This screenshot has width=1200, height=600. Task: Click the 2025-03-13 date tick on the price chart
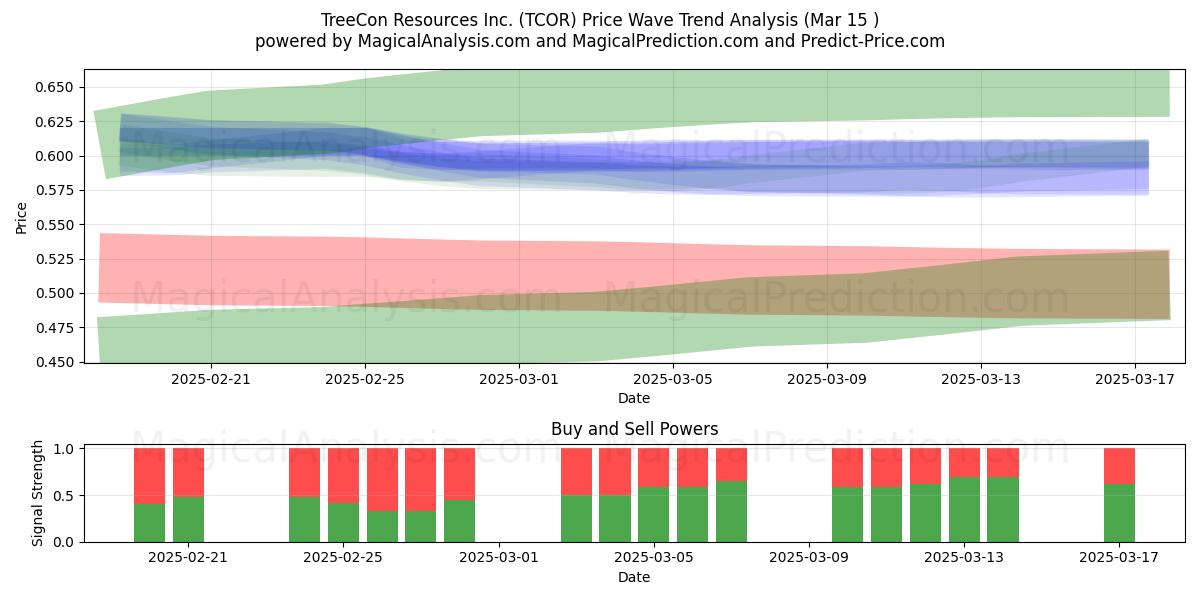(x=981, y=379)
